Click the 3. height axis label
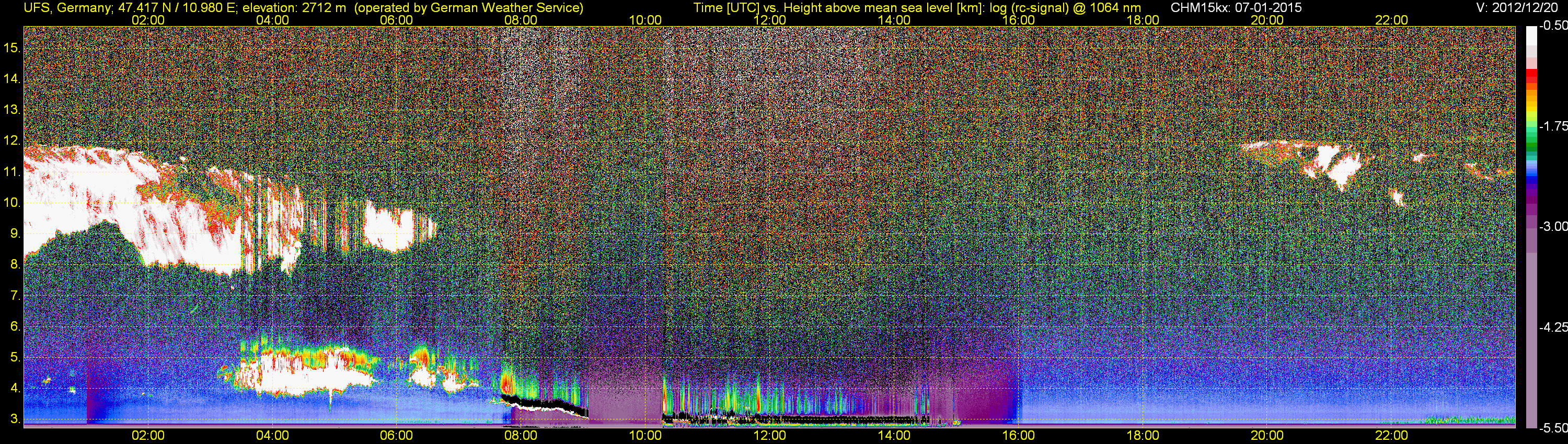Image resolution: width=1568 pixels, height=444 pixels. [x=15, y=419]
